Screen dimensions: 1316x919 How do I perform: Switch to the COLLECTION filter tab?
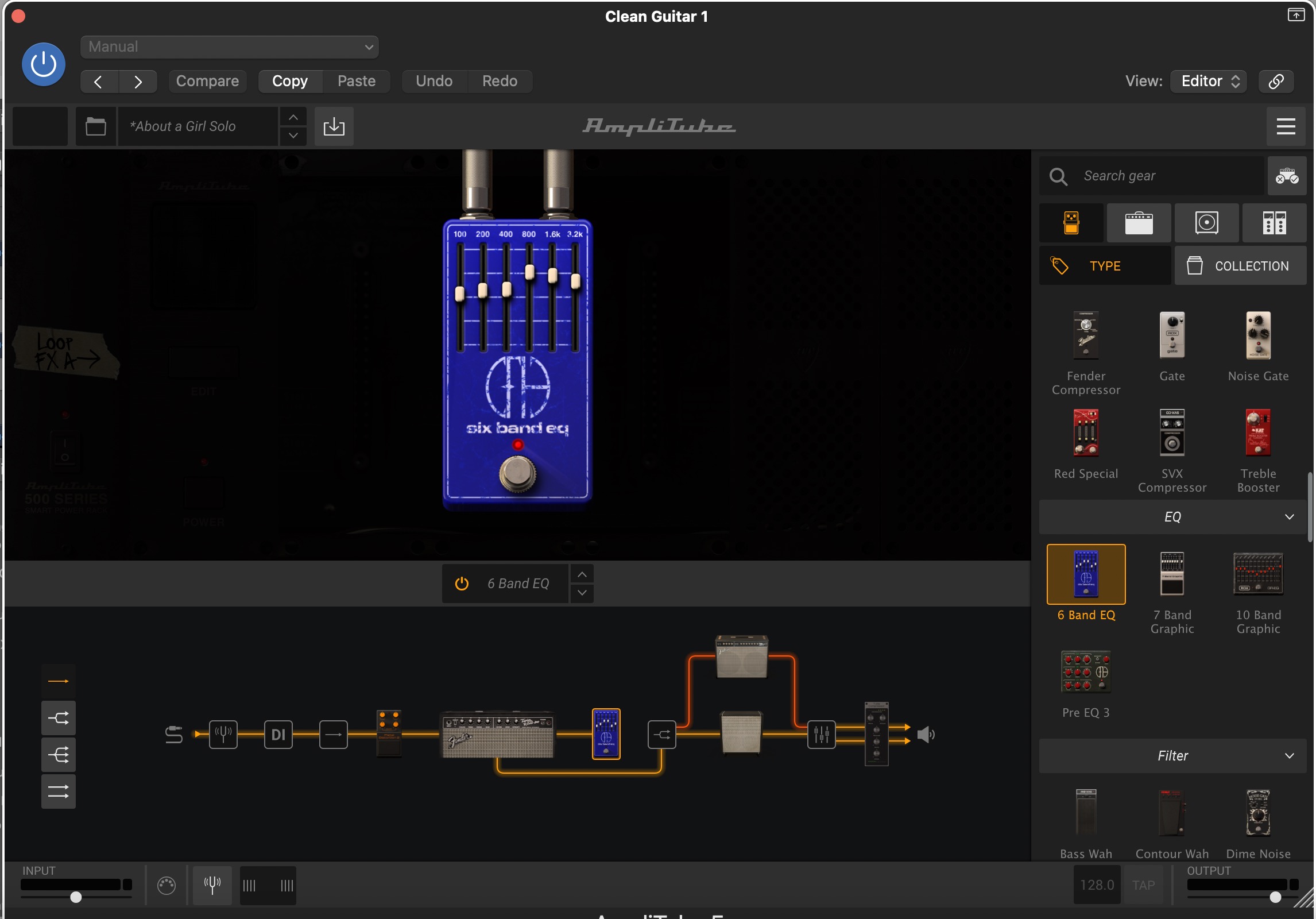tap(1241, 266)
